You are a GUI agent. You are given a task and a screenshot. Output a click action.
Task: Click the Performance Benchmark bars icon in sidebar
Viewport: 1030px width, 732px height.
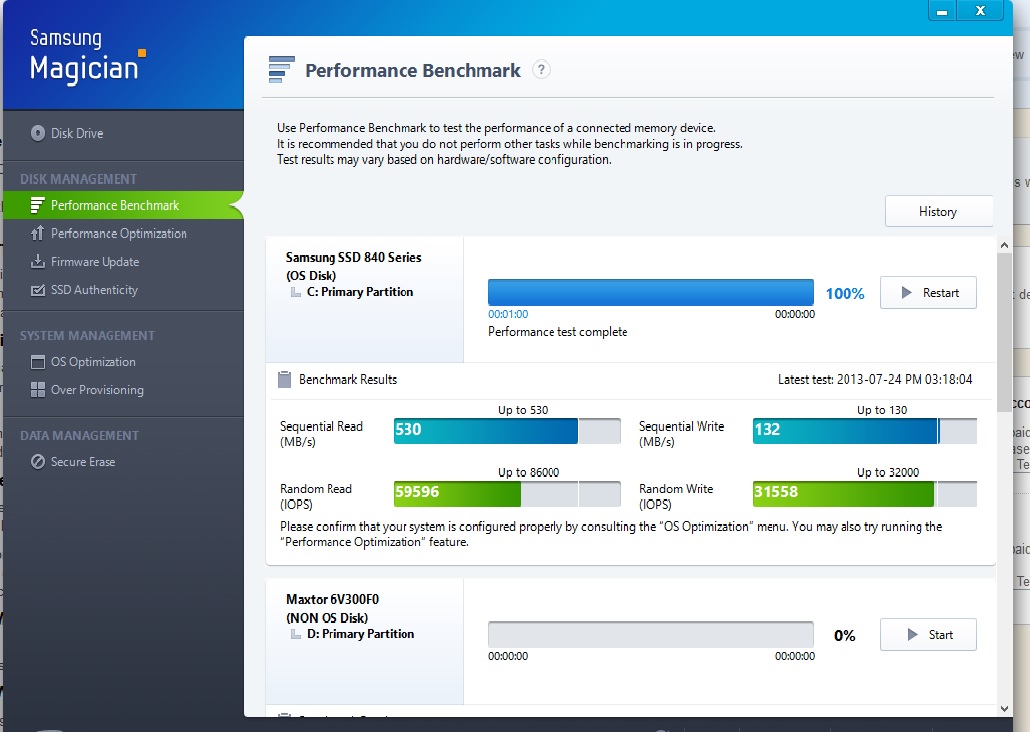37,206
